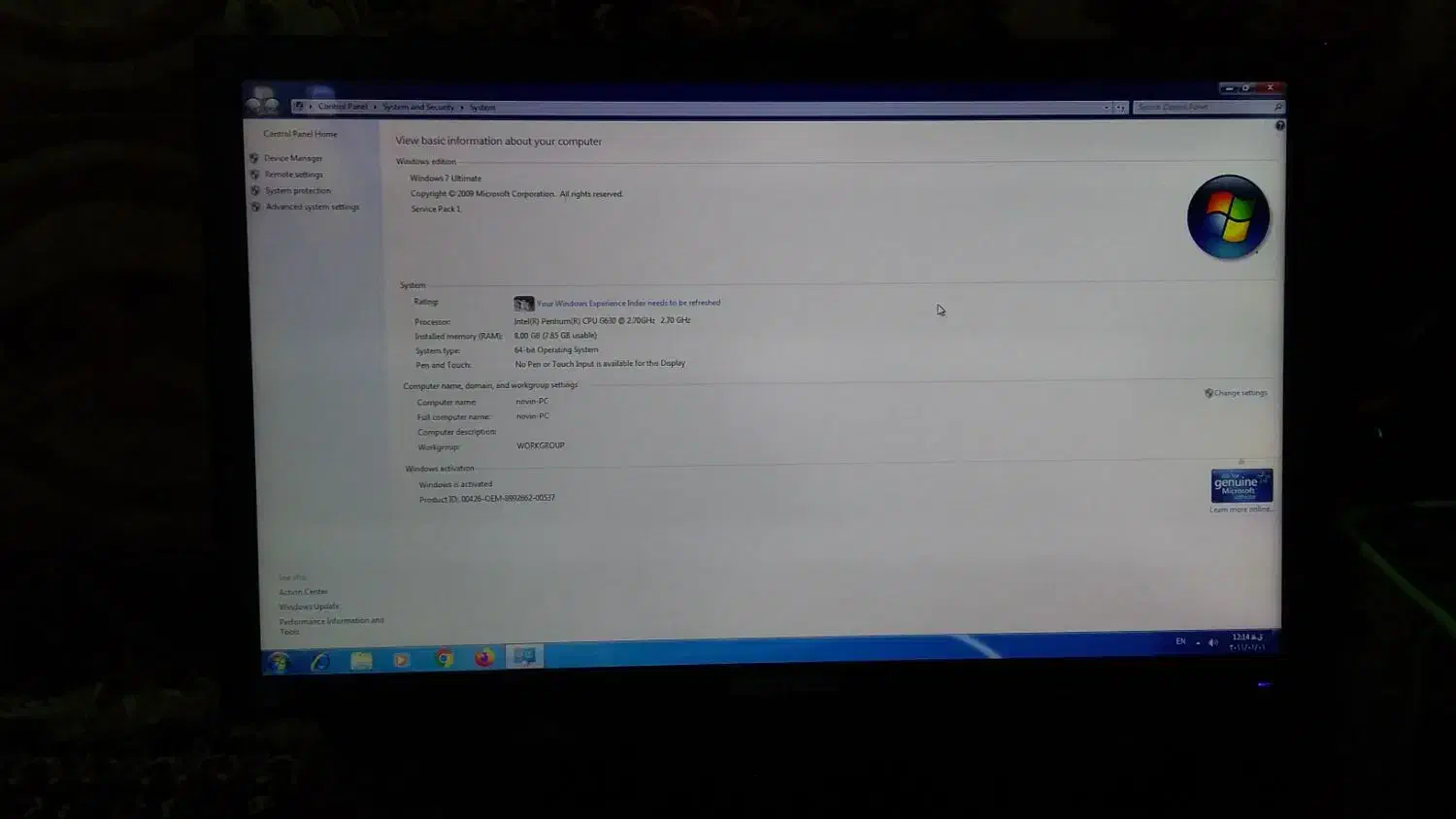Open Performance Information and Tools

(x=332, y=626)
